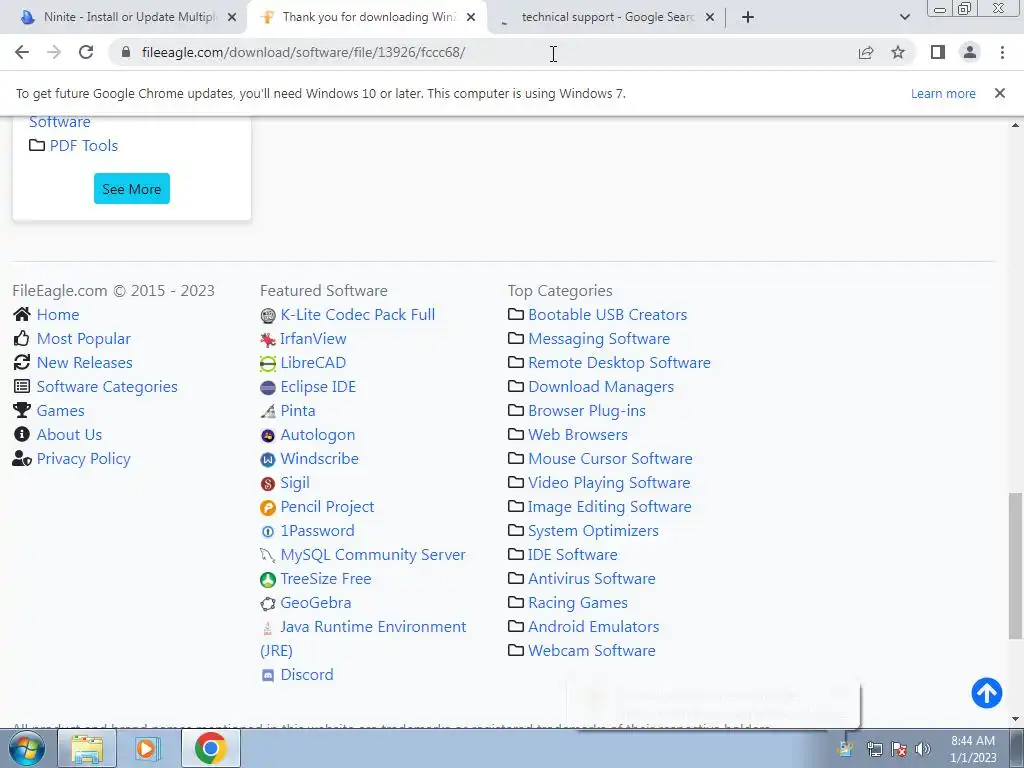
Task: Open Bootable USB Creators category
Action: [x=607, y=314]
